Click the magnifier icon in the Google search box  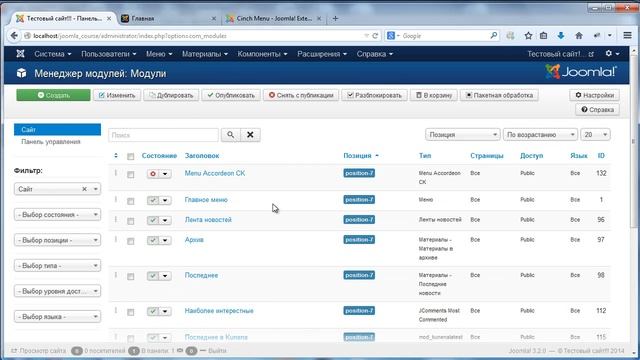point(493,36)
